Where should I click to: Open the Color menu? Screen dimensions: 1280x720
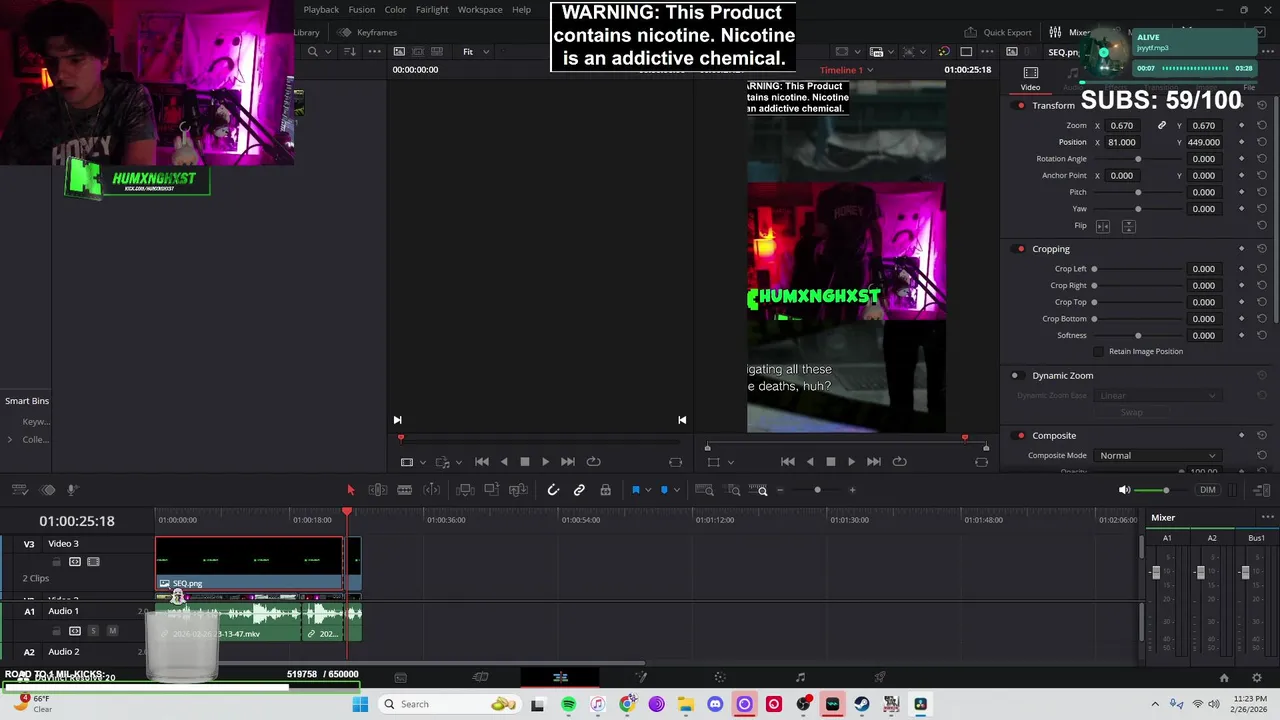click(x=396, y=10)
